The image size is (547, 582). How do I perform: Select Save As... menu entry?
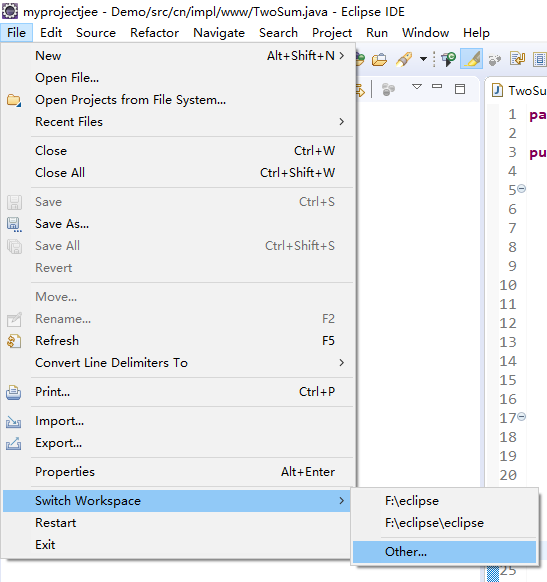point(177,224)
